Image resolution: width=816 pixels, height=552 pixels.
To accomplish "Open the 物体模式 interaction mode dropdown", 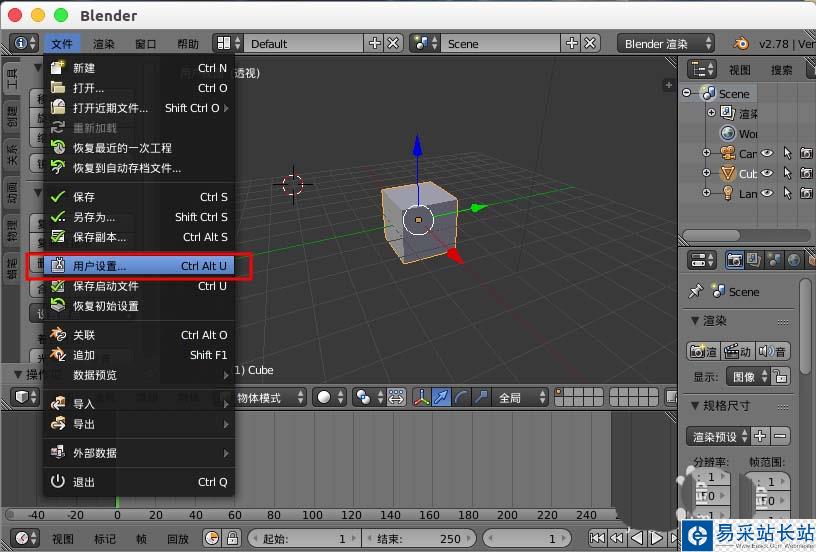I will (270, 398).
